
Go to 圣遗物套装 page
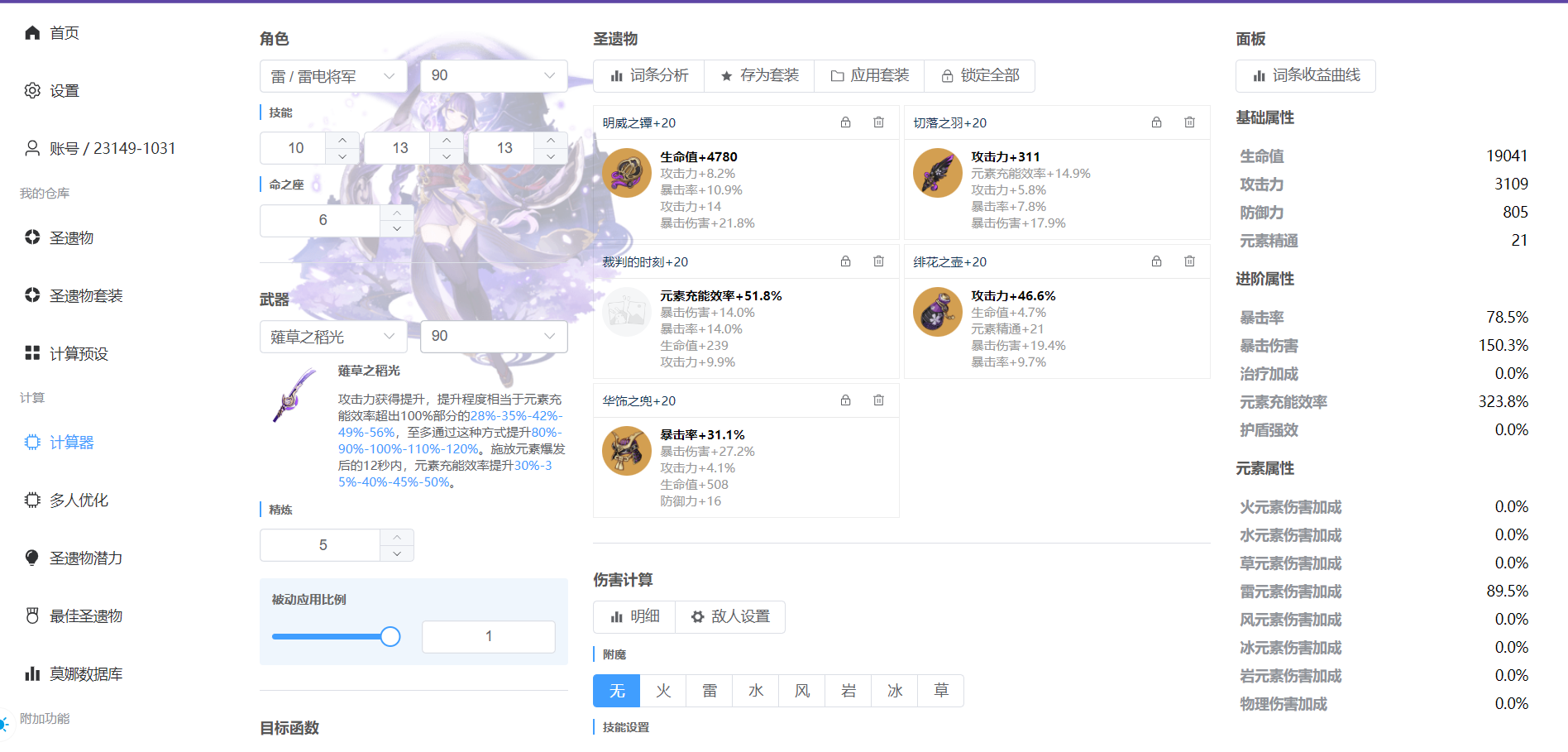pyautogui.click(x=86, y=296)
